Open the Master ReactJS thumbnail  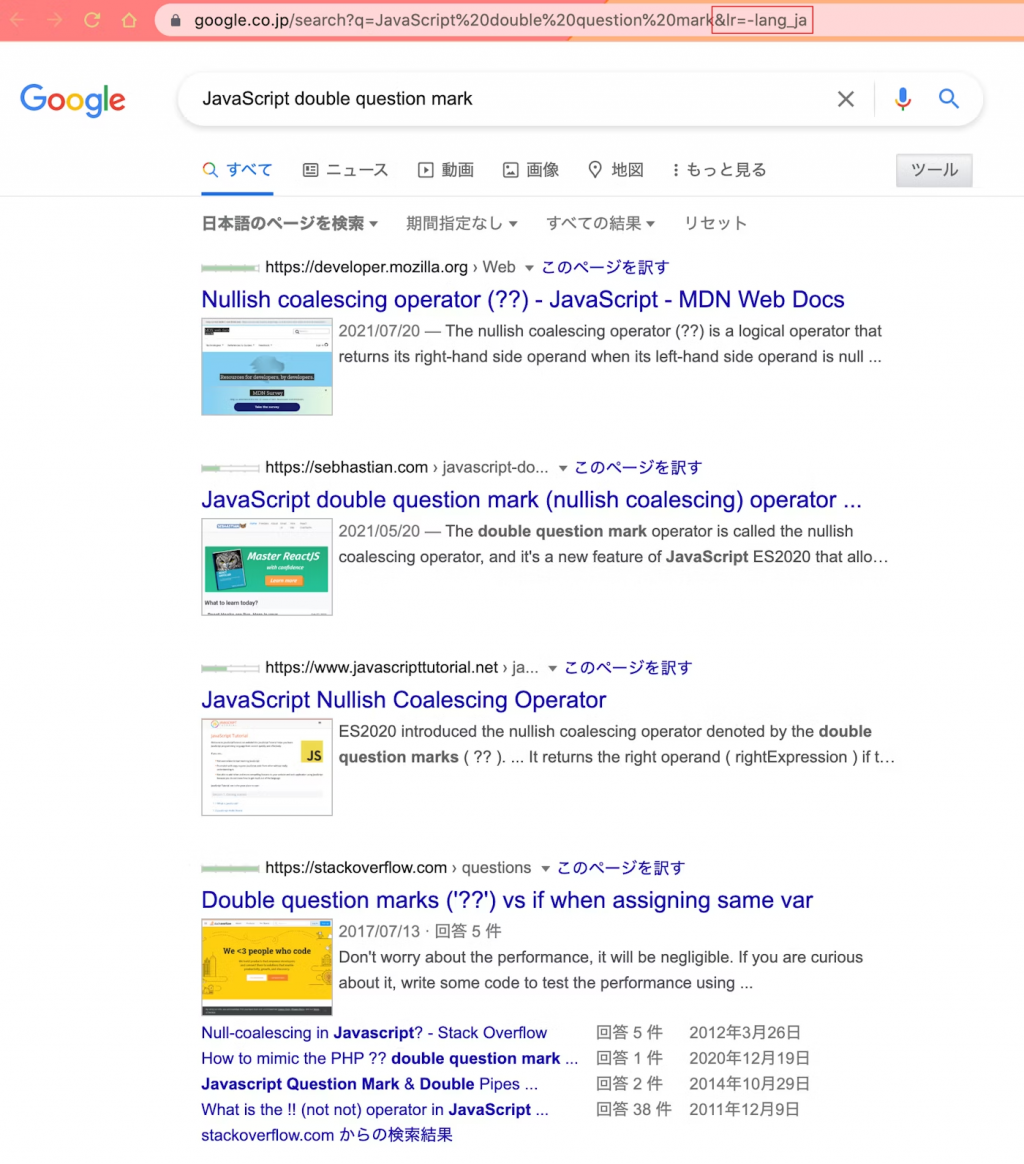267,567
